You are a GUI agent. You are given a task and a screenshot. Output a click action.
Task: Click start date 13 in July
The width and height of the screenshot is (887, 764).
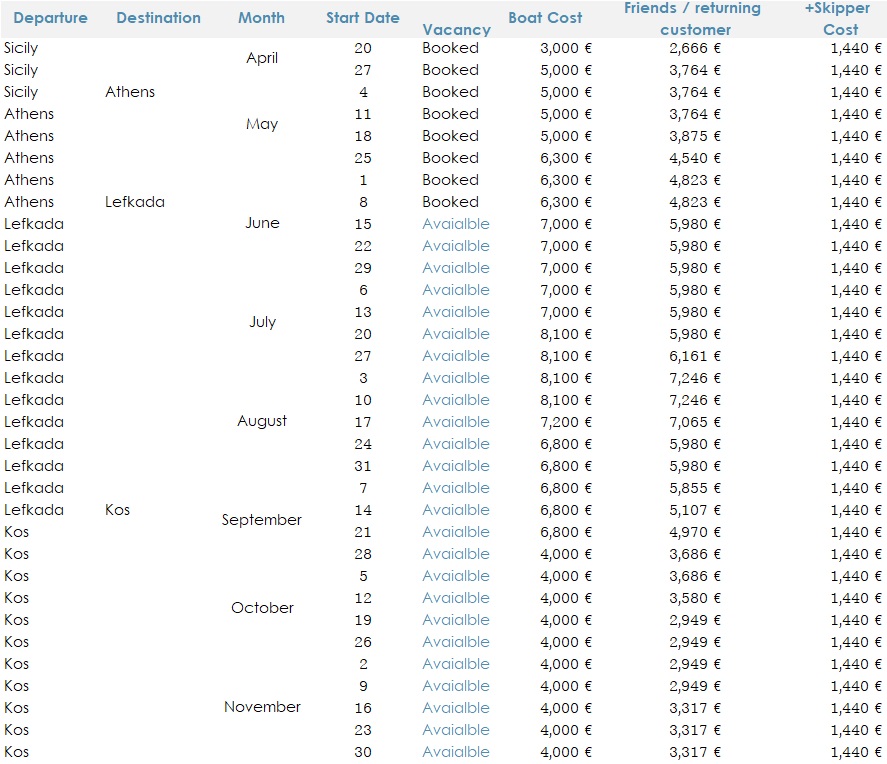363,312
